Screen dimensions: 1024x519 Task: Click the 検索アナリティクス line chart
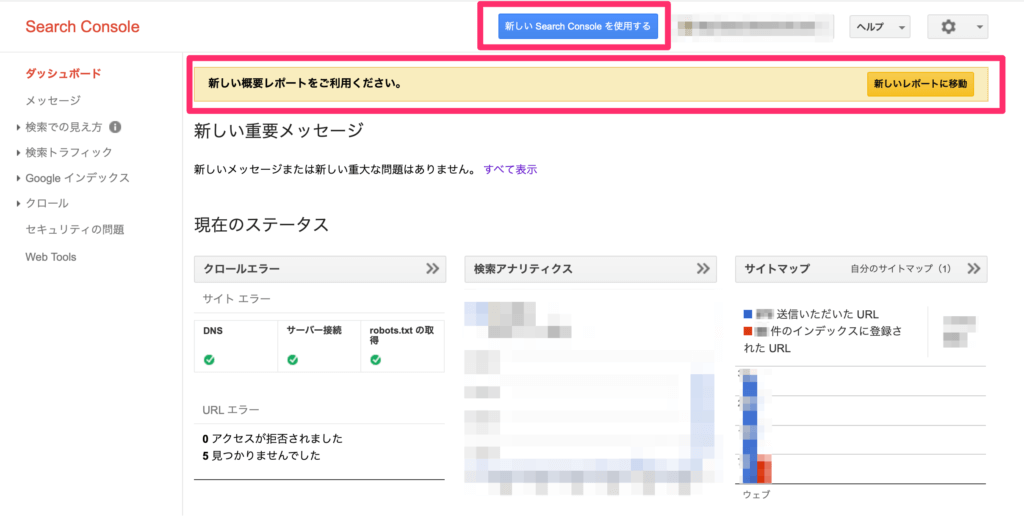coord(590,422)
